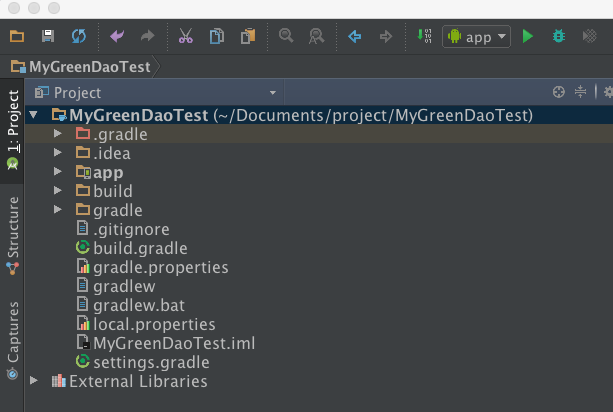Click the Copy icon in toolbar
This screenshot has width=613, height=412.
[216, 37]
